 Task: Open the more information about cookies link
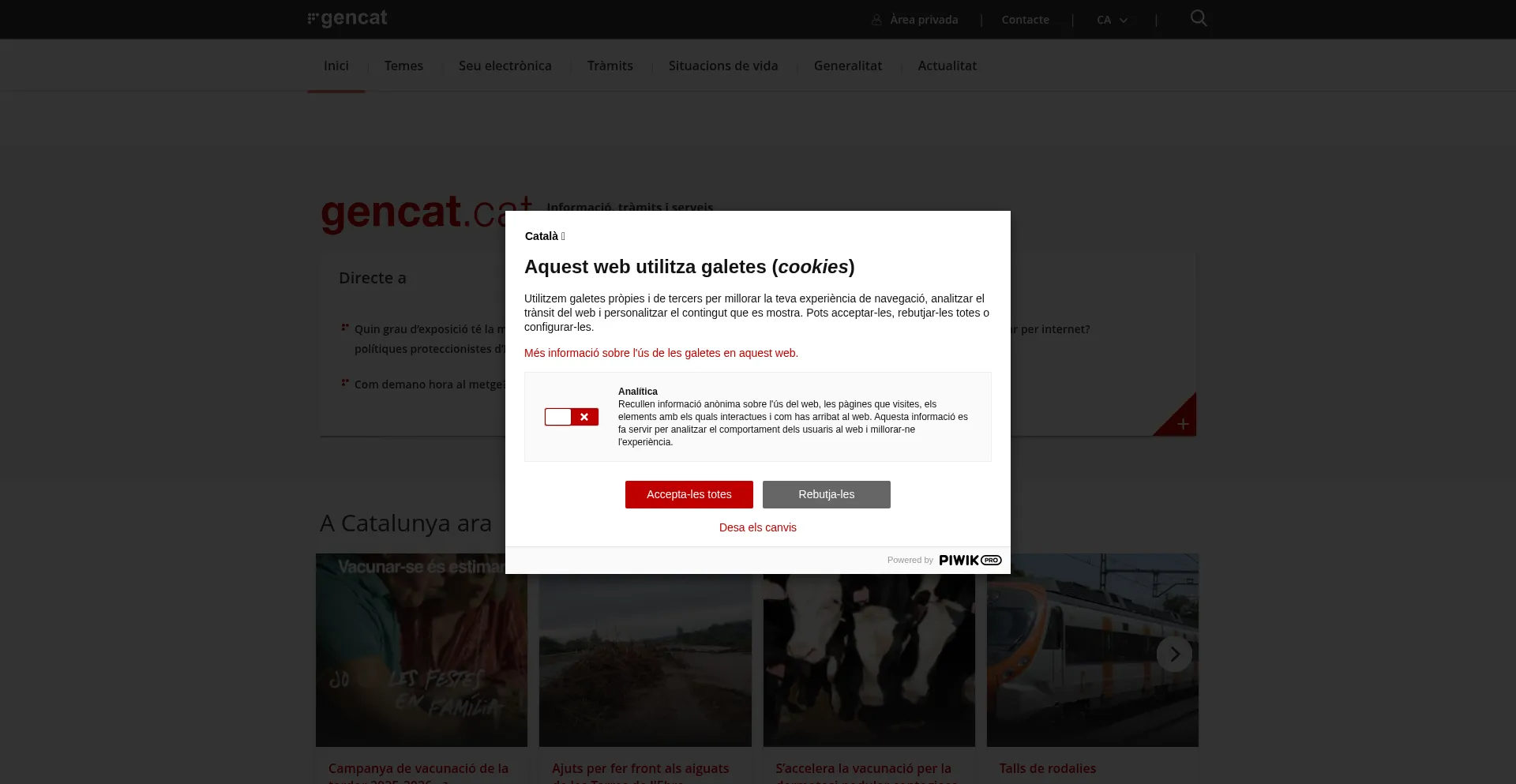661,353
